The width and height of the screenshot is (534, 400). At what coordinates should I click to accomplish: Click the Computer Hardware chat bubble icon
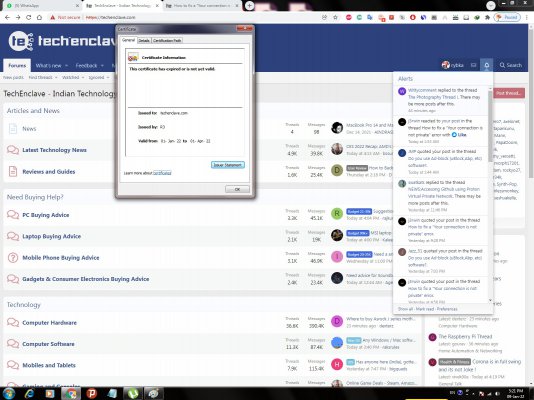(x=13, y=322)
